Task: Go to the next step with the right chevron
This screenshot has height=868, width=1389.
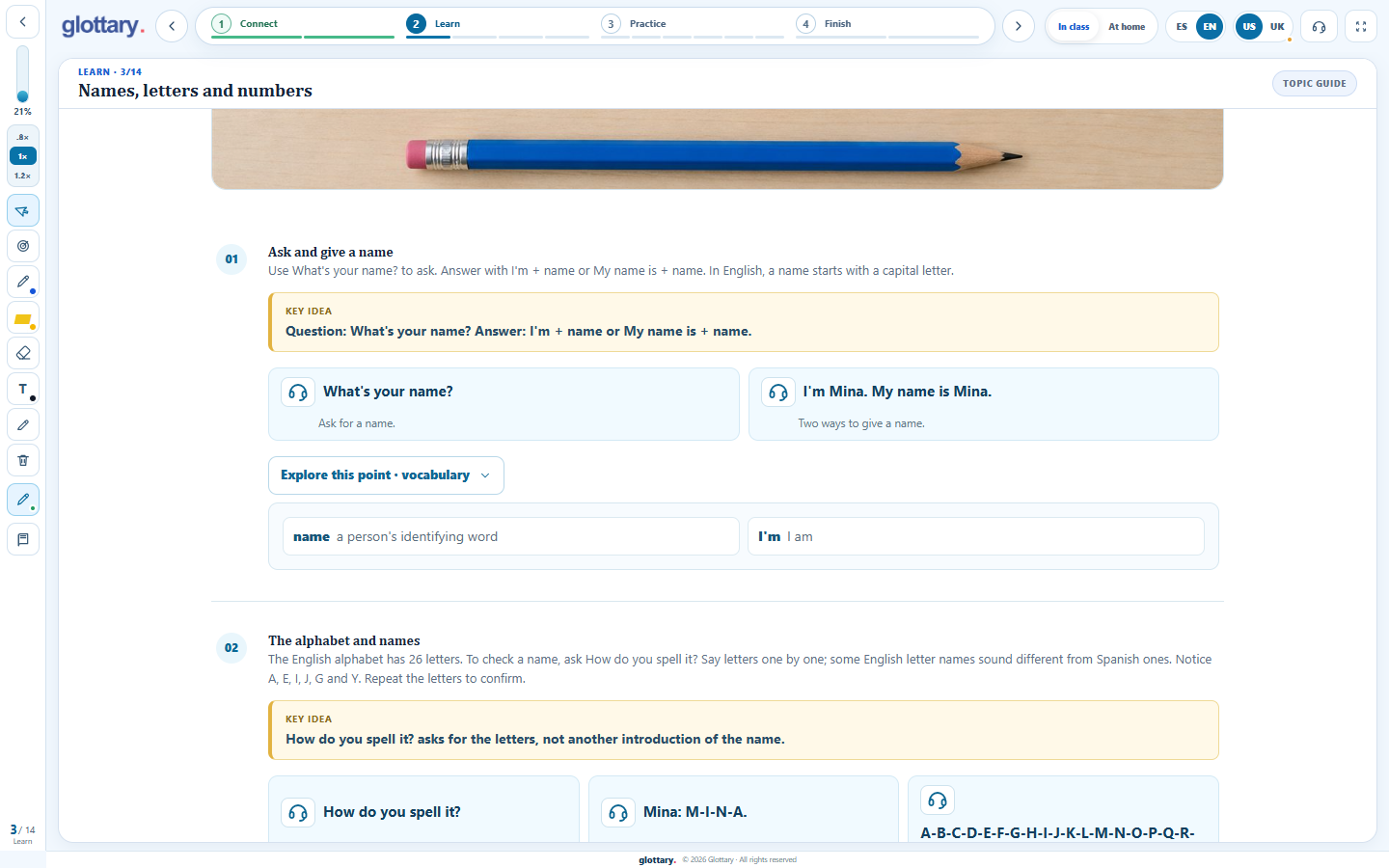Action: pos(1019,26)
